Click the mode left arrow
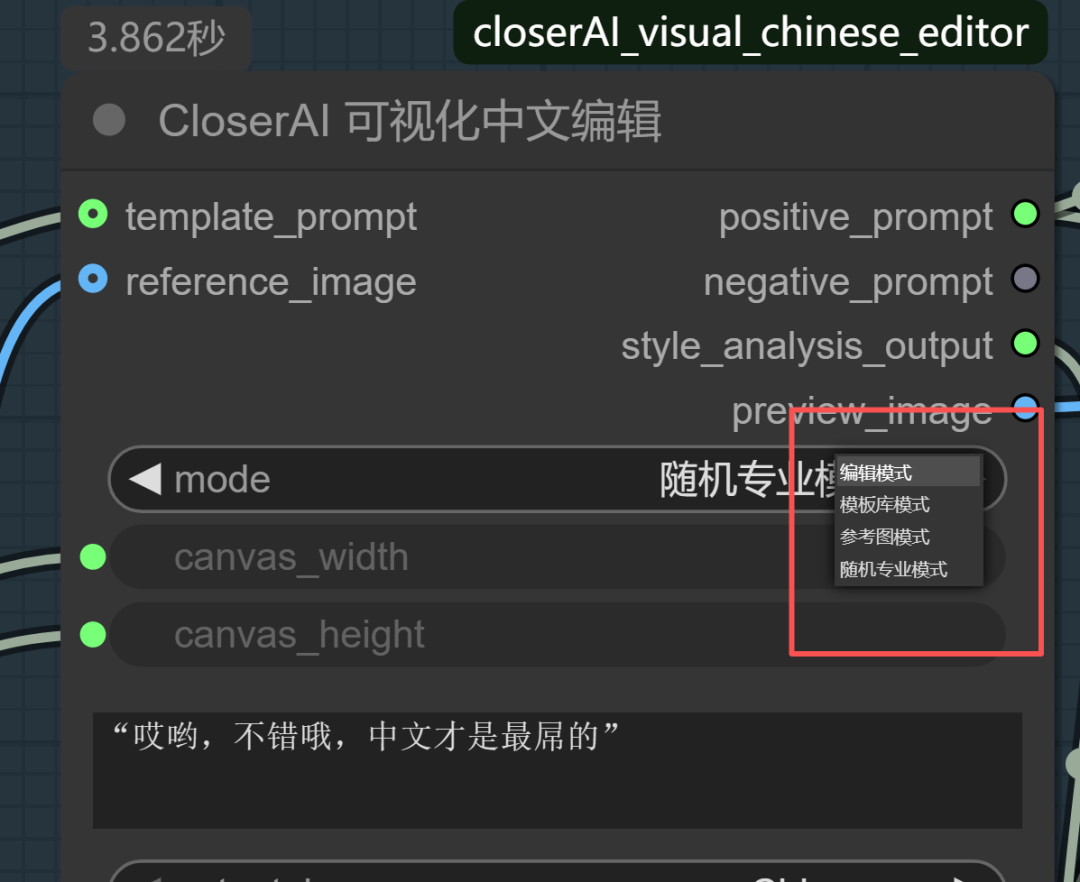 pyautogui.click(x=145, y=479)
